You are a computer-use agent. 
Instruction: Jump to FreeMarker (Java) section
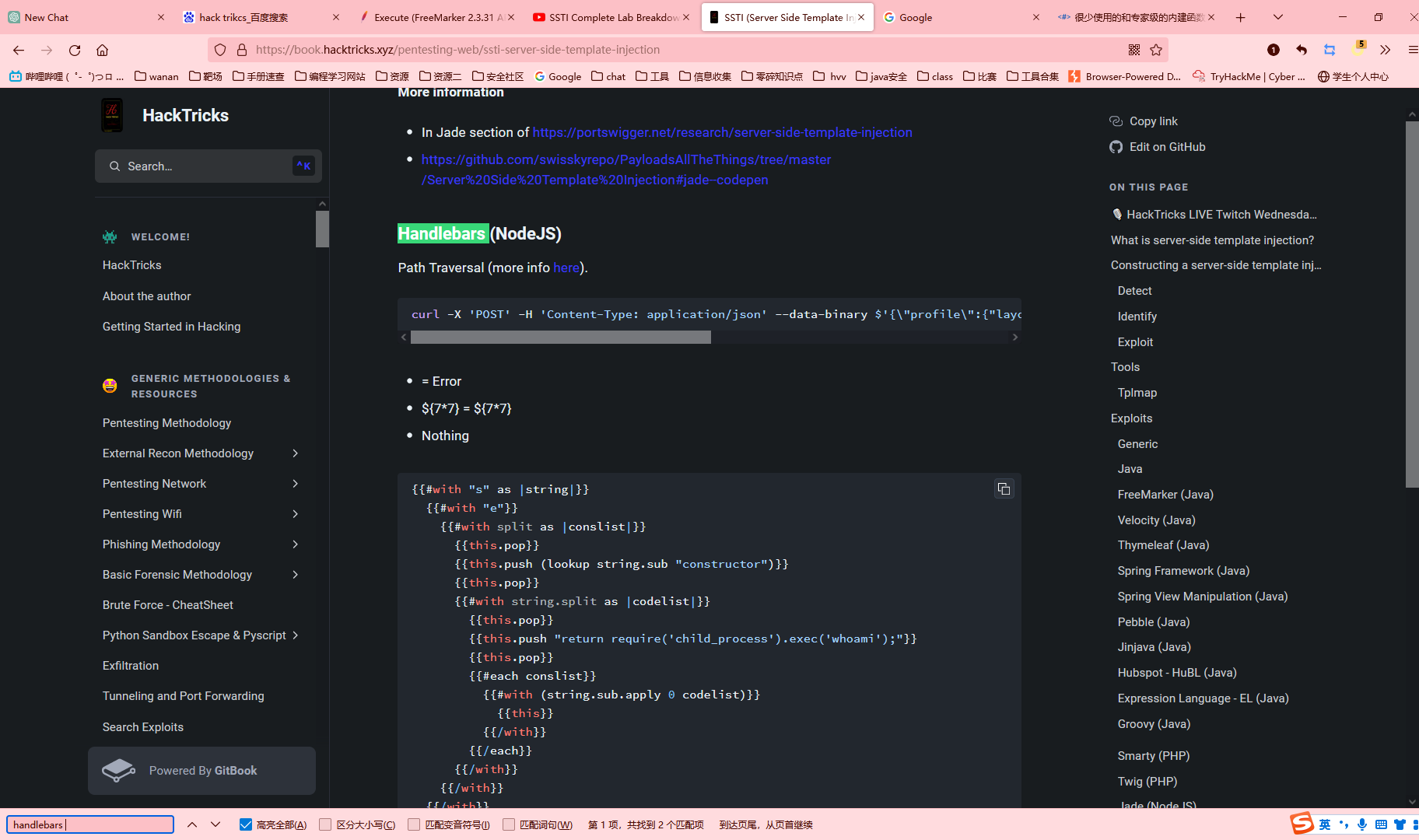pos(1165,495)
